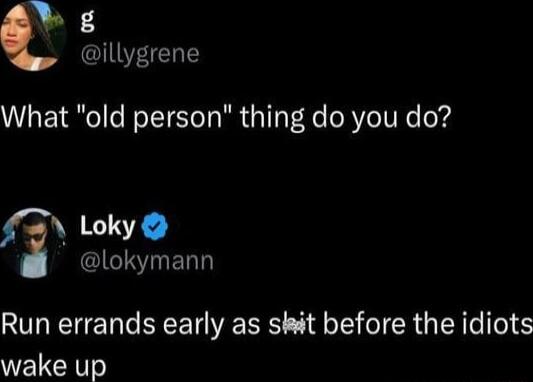
Task: Click the word errands in Loky's reply
Action: coord(107,324)
